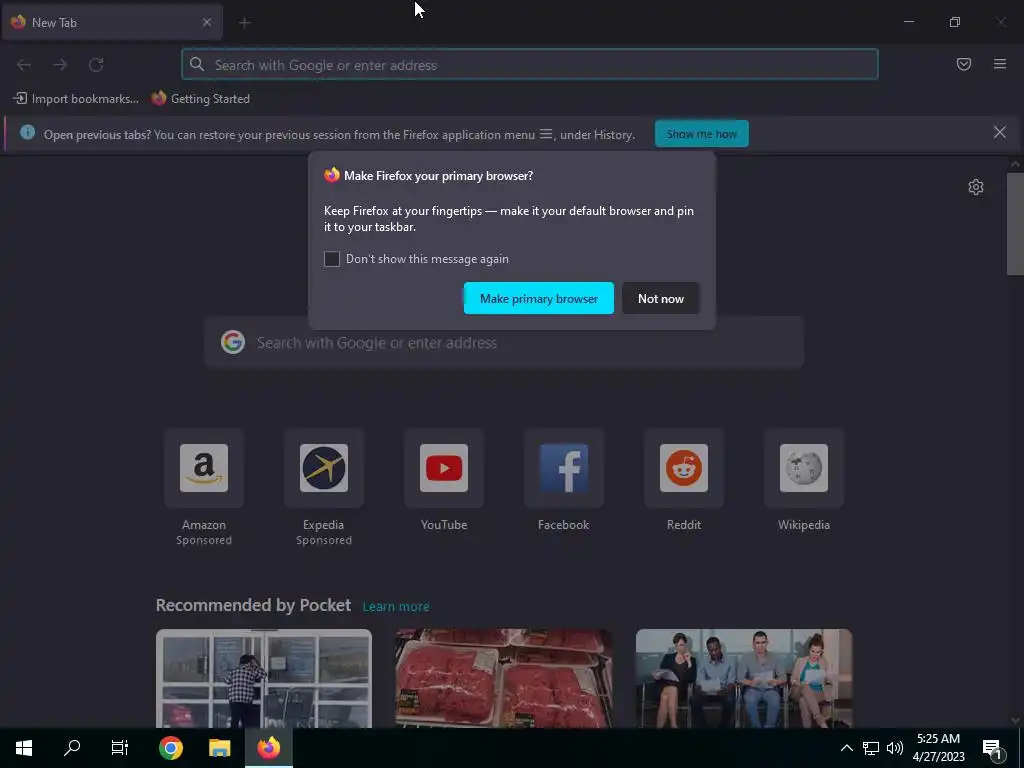Close the New Tab tab
Screen dimensions: 1024x768
pos(206,22)
